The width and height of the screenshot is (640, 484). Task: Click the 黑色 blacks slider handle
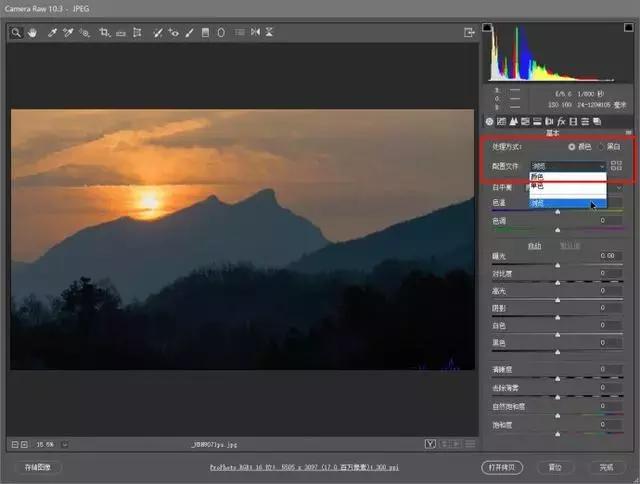(558, 352)
